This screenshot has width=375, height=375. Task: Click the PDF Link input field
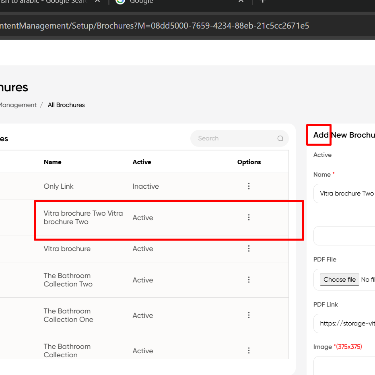[345, 323]
